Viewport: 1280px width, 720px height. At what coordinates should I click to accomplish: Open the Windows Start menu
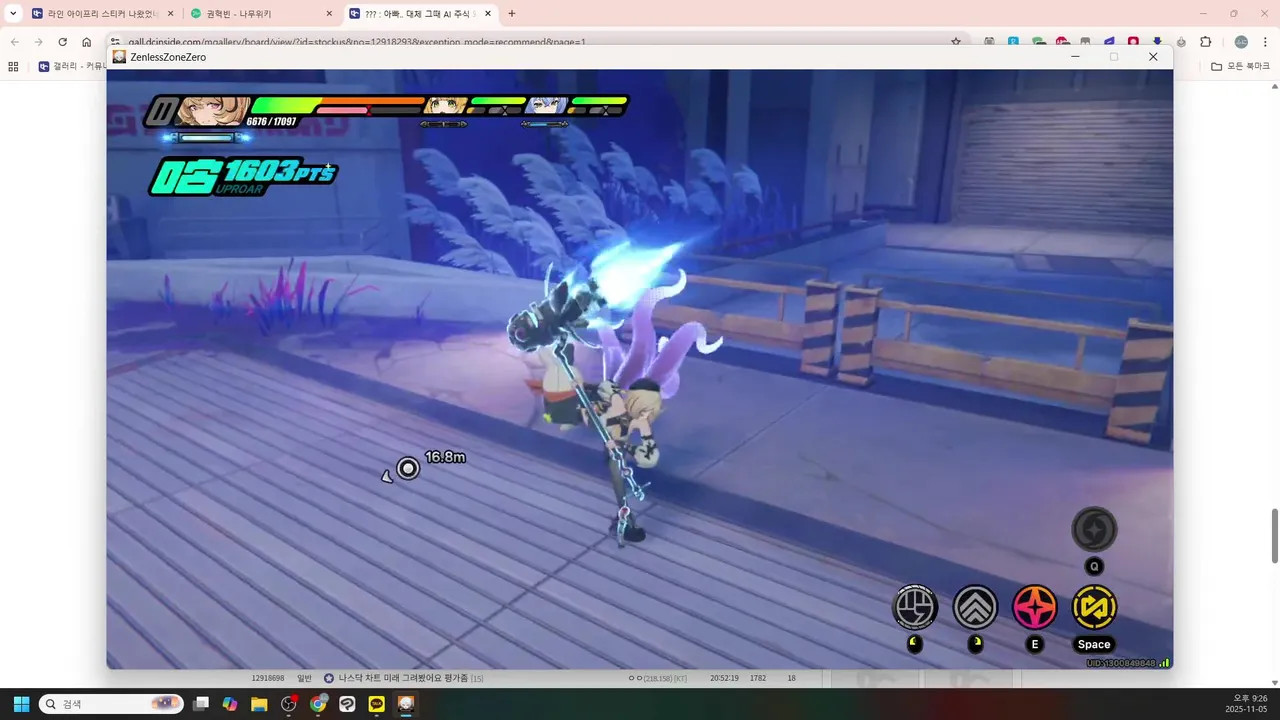(21, 704)
